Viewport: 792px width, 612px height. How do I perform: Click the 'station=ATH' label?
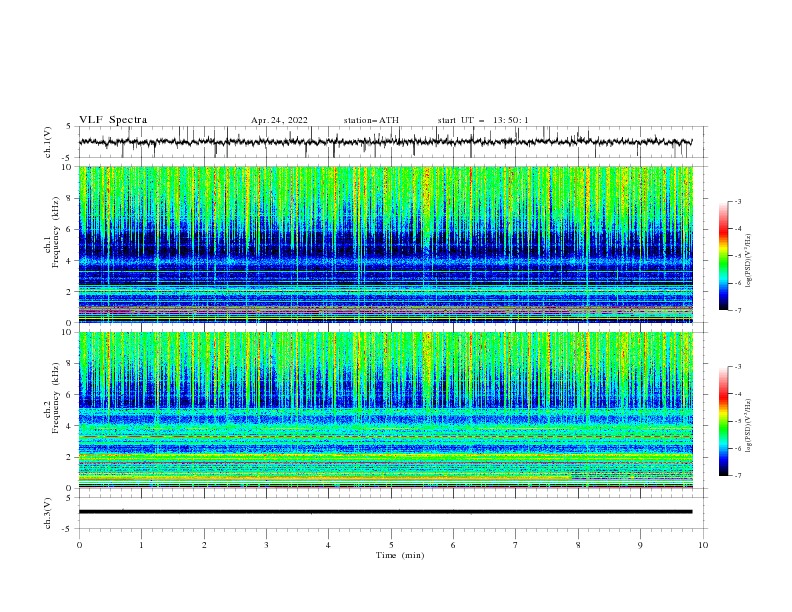pyautogui.click(x=371, y=120)
